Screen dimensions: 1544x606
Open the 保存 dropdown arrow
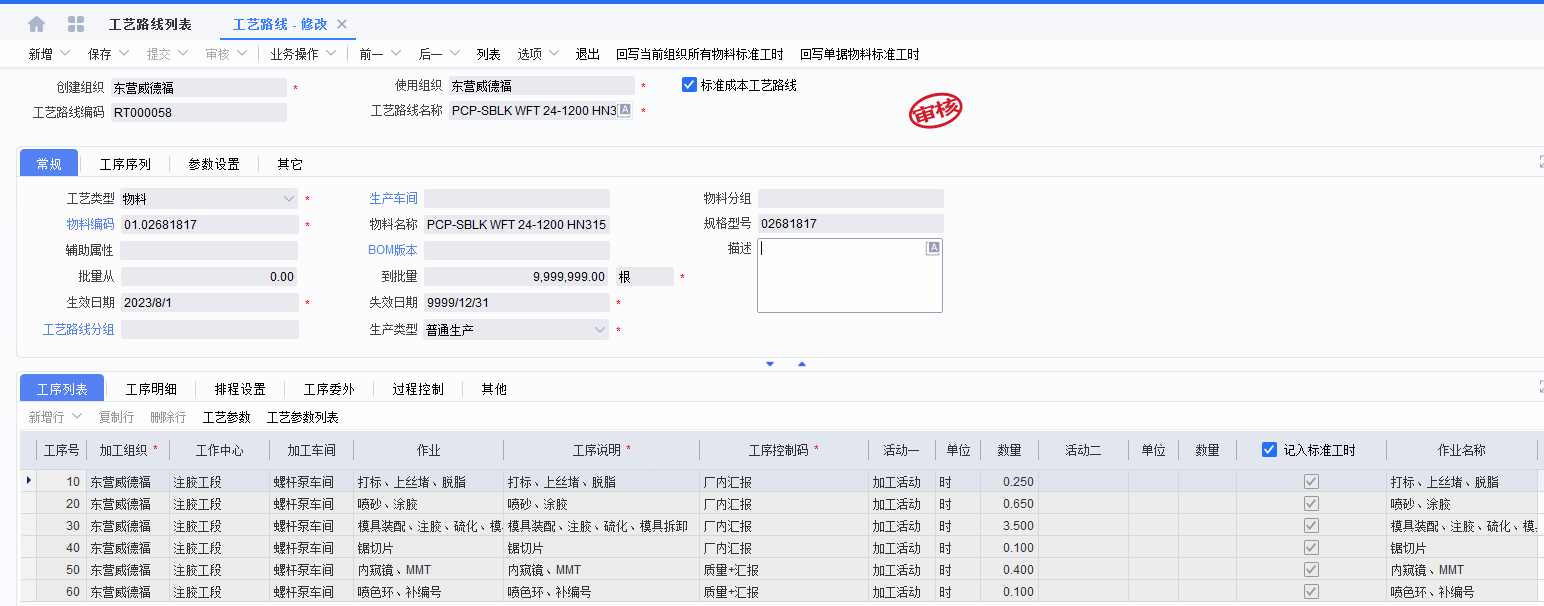tap(124, 54)
